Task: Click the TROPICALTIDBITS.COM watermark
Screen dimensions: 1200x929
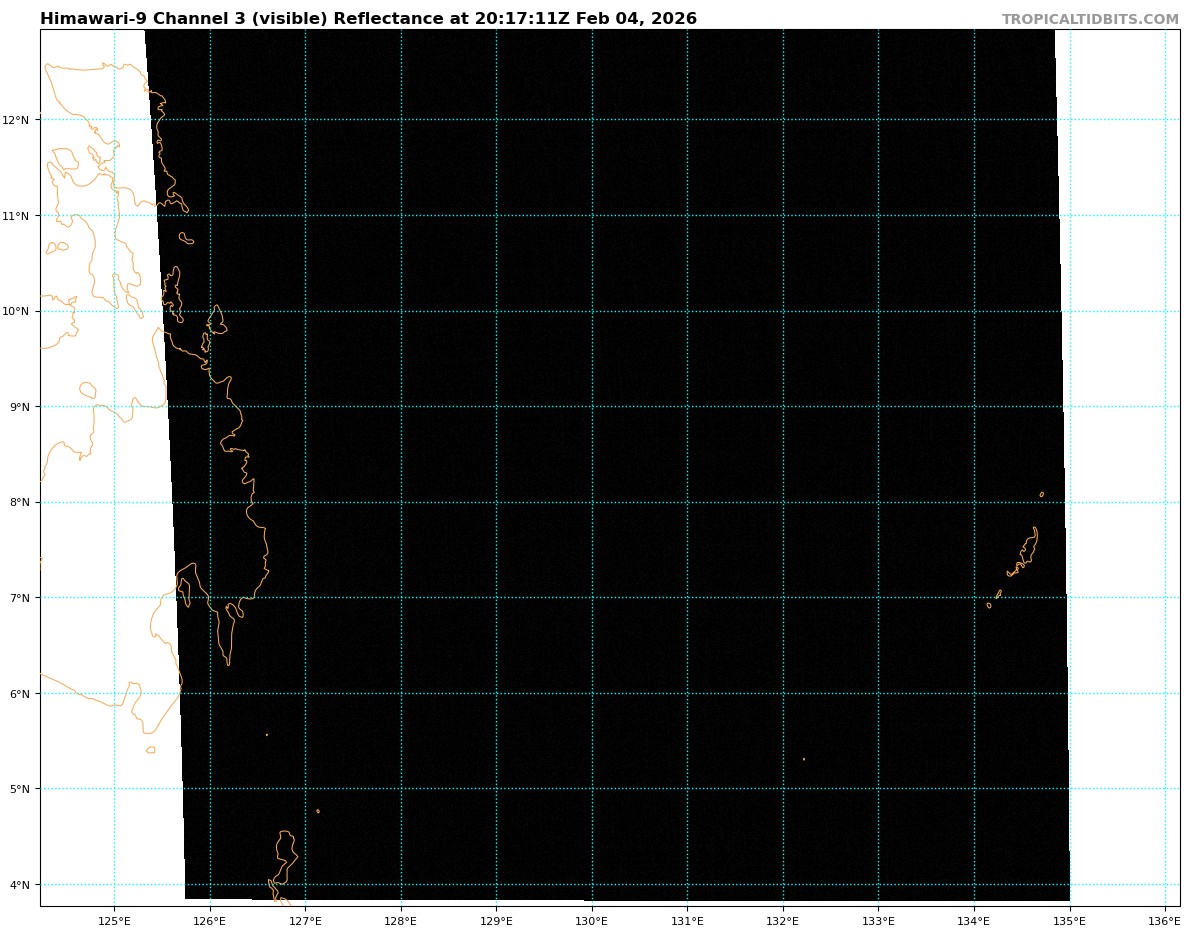Action: tap(1090, 19)
